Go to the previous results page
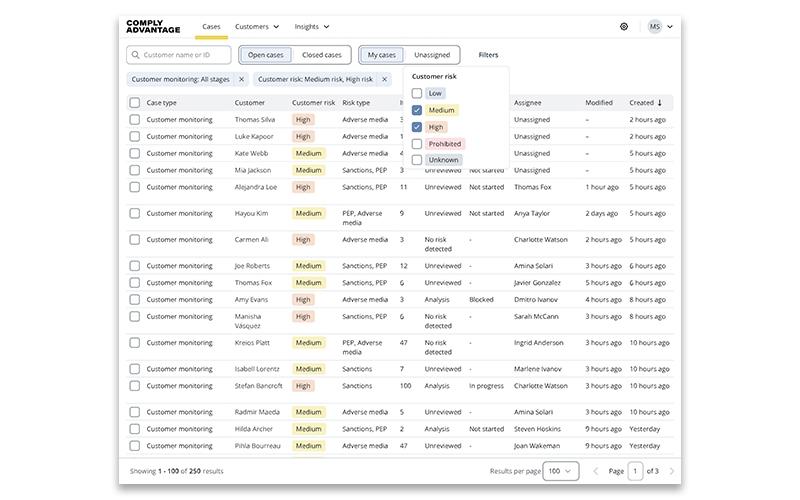 (595, 471)
